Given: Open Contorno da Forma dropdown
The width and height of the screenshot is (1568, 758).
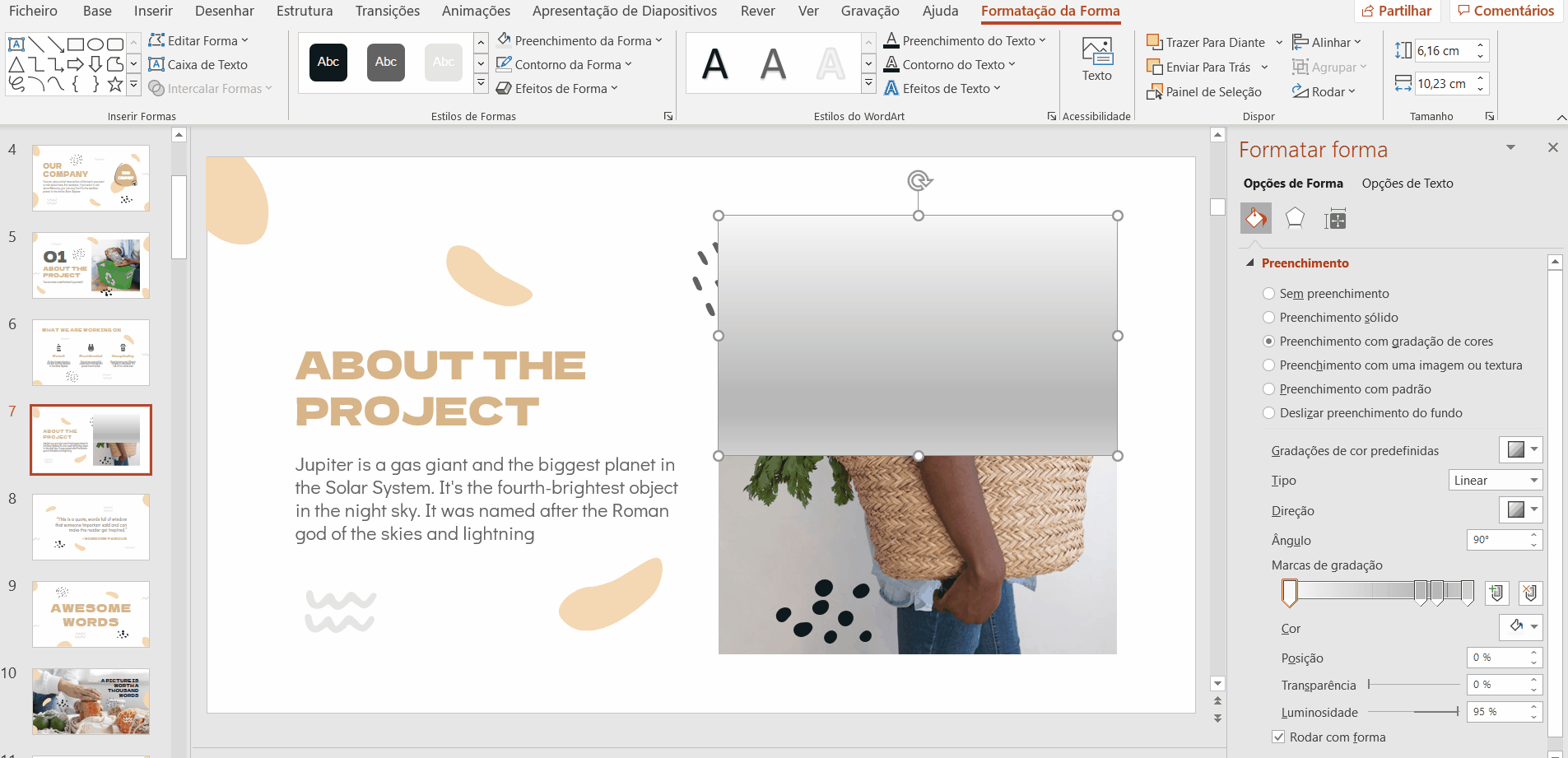Looking at the screenshot, I should (x=564, y=64).
